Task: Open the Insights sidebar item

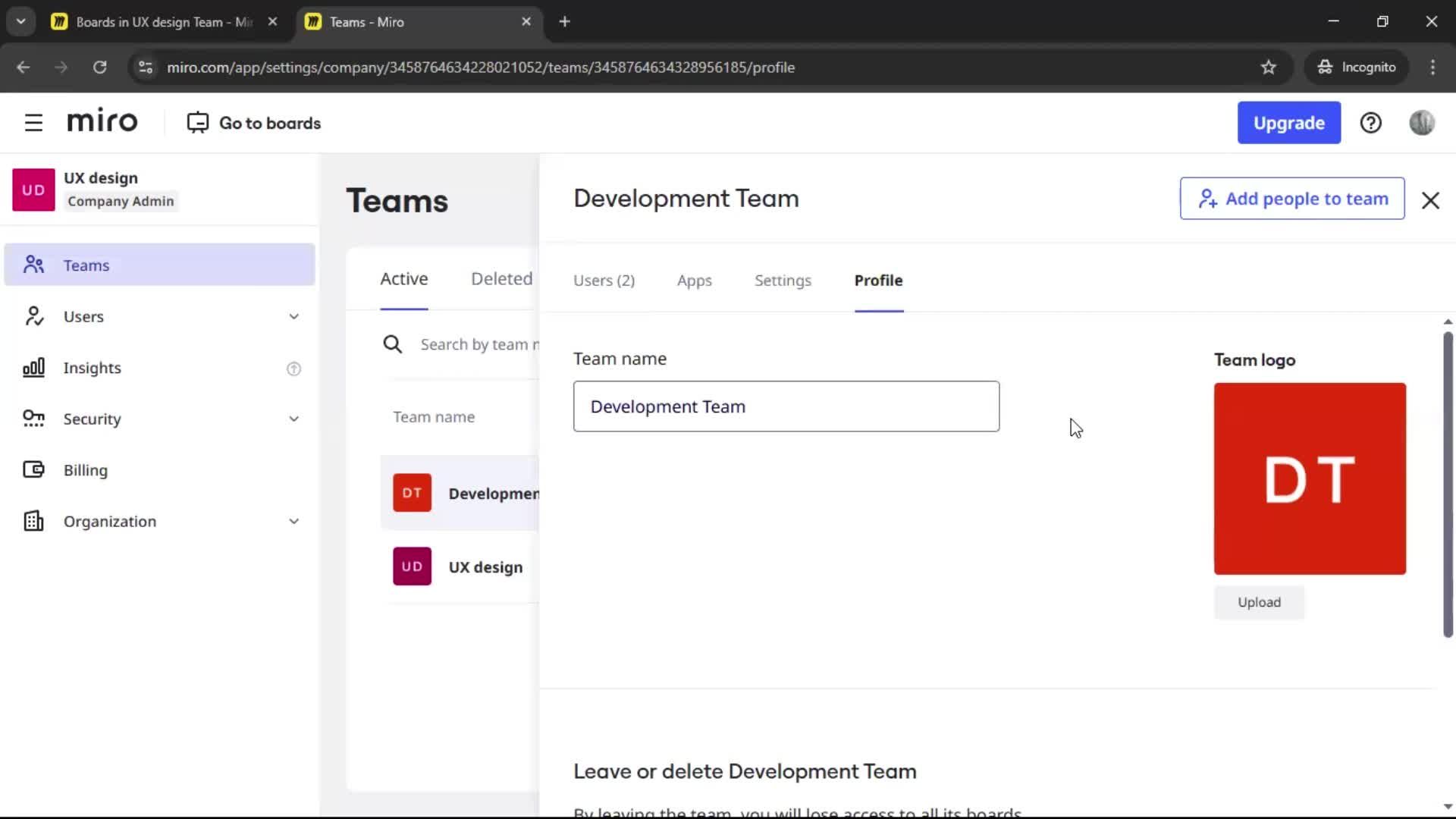Action: click(159, 368)
